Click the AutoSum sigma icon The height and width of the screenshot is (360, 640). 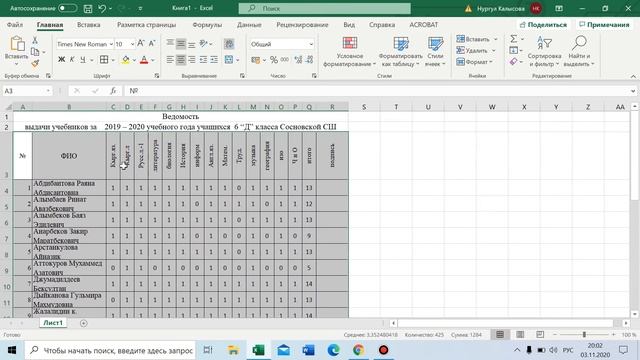(x=514, y=39)
